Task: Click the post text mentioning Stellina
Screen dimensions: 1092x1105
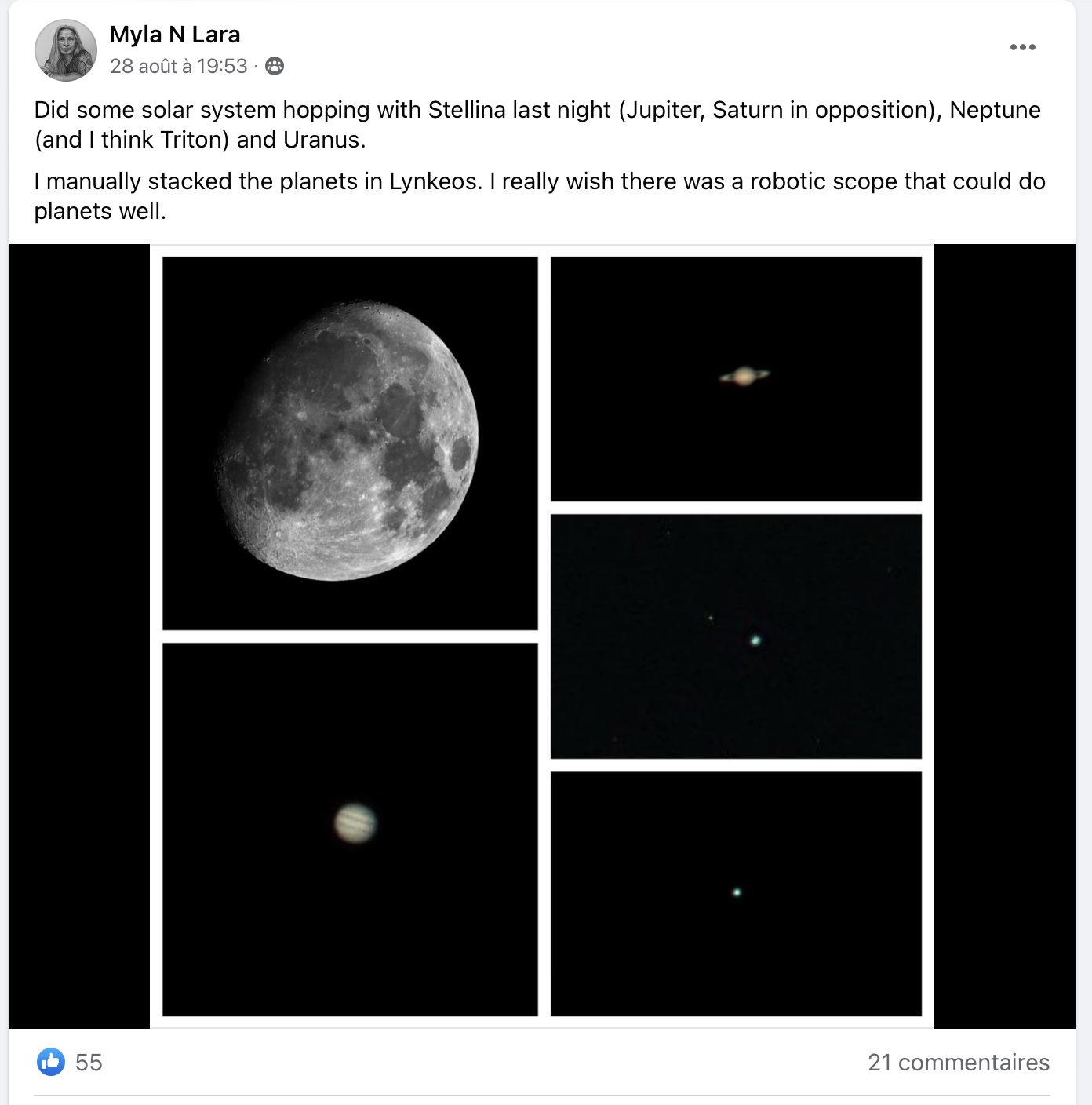Action: [537, 124]
